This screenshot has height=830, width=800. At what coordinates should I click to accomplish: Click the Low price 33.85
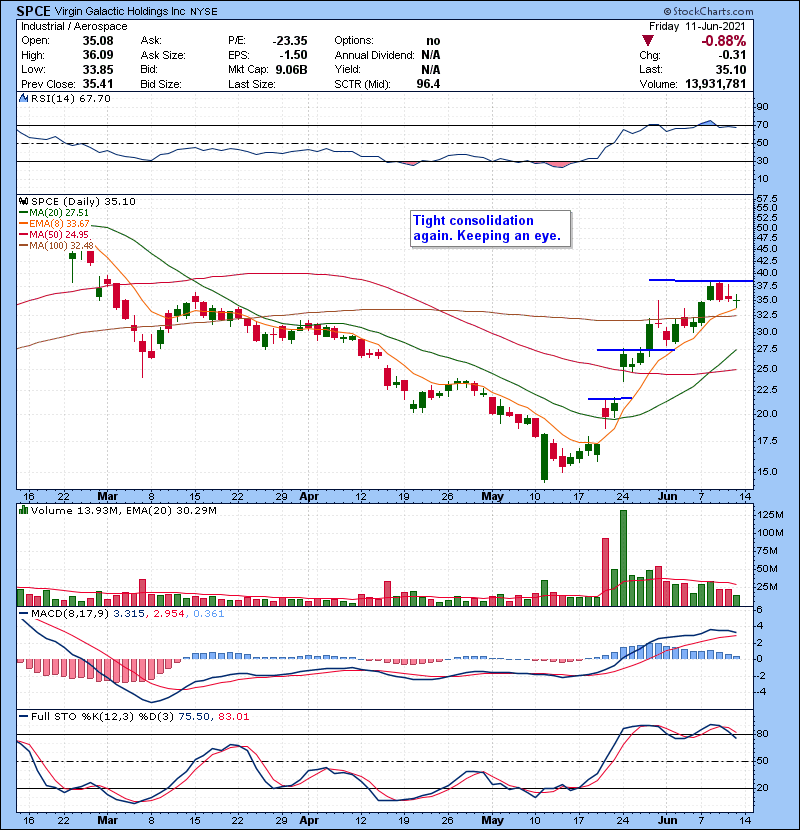[98, 69]
